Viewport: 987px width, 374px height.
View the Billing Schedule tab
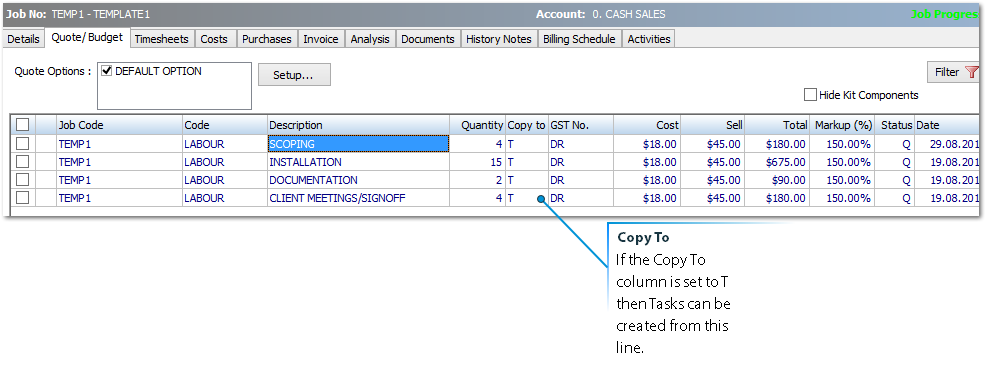[579, 39]
